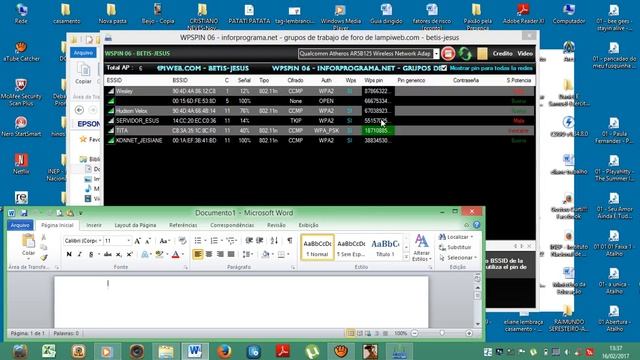Image resolution: width=640 pixels, height=360 pixels.
Task: Click the Clear Formatting icon
Action: pos(182,241)
